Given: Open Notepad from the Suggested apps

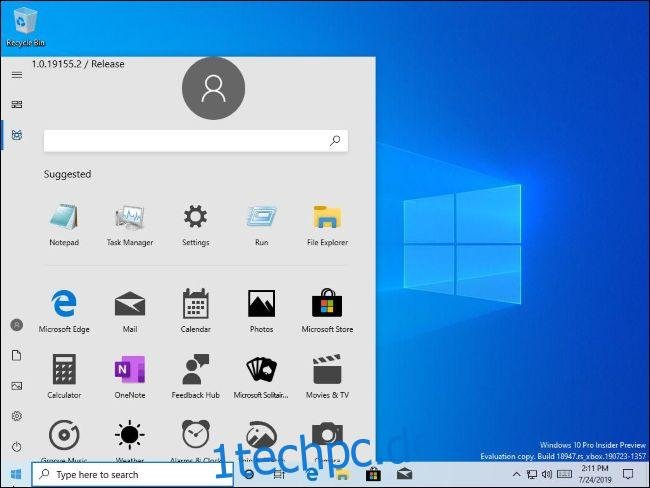Looking at the screenshot, I should click(x=64, y=224).
